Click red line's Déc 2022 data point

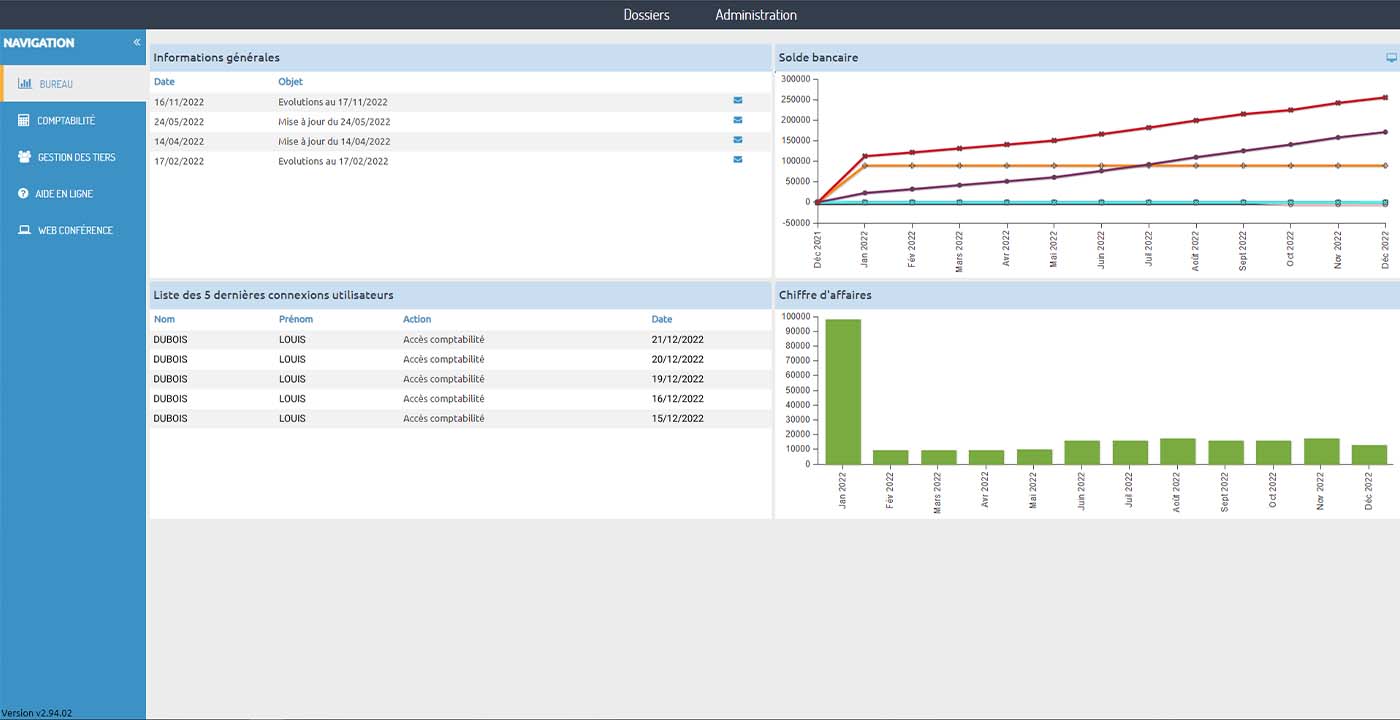click(x=1385, y=97)
